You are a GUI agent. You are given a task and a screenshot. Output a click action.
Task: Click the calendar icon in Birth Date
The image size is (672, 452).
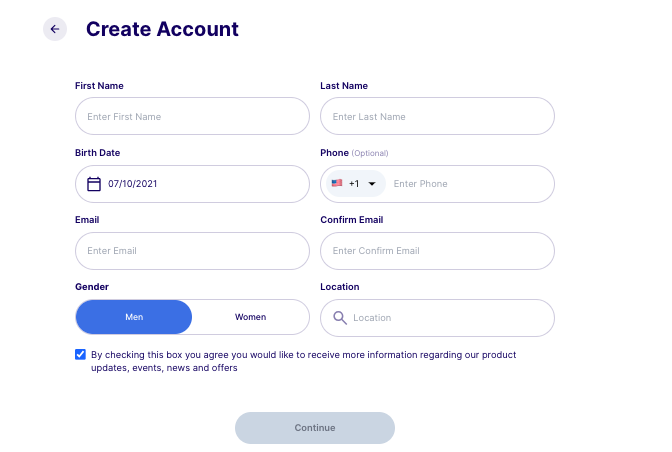pyautogui.click(x=94, y=184)
